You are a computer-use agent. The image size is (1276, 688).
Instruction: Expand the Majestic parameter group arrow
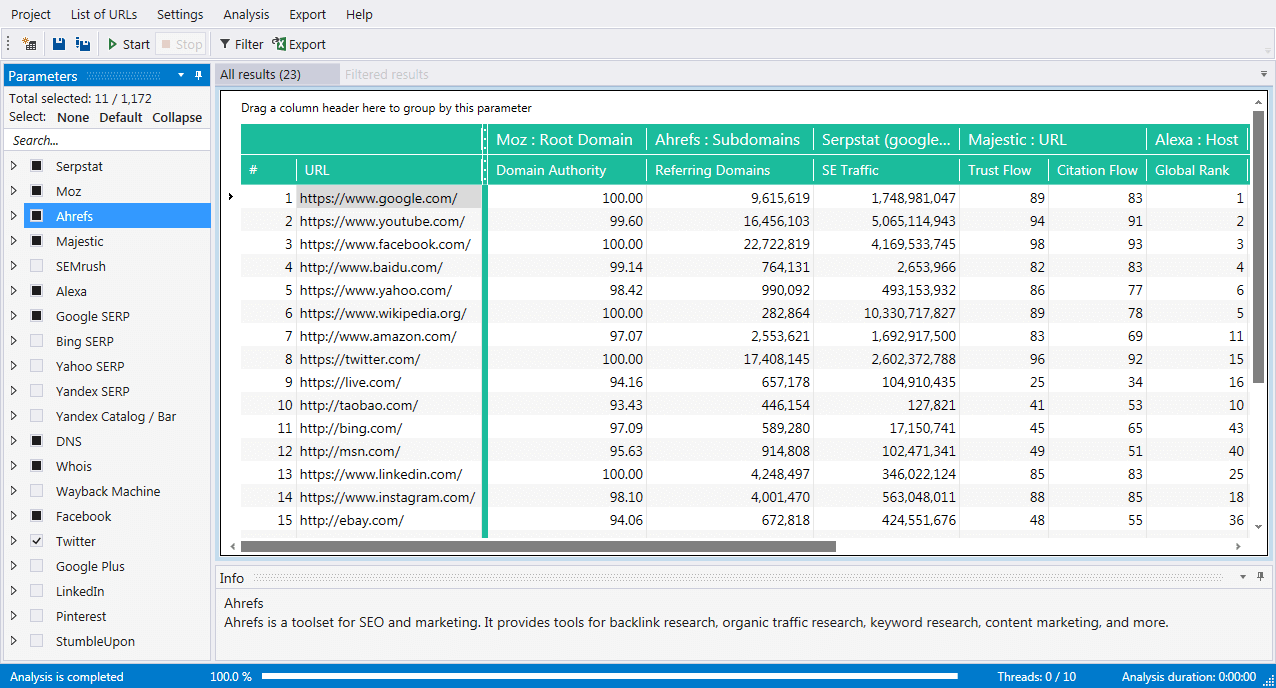[14, 241]
